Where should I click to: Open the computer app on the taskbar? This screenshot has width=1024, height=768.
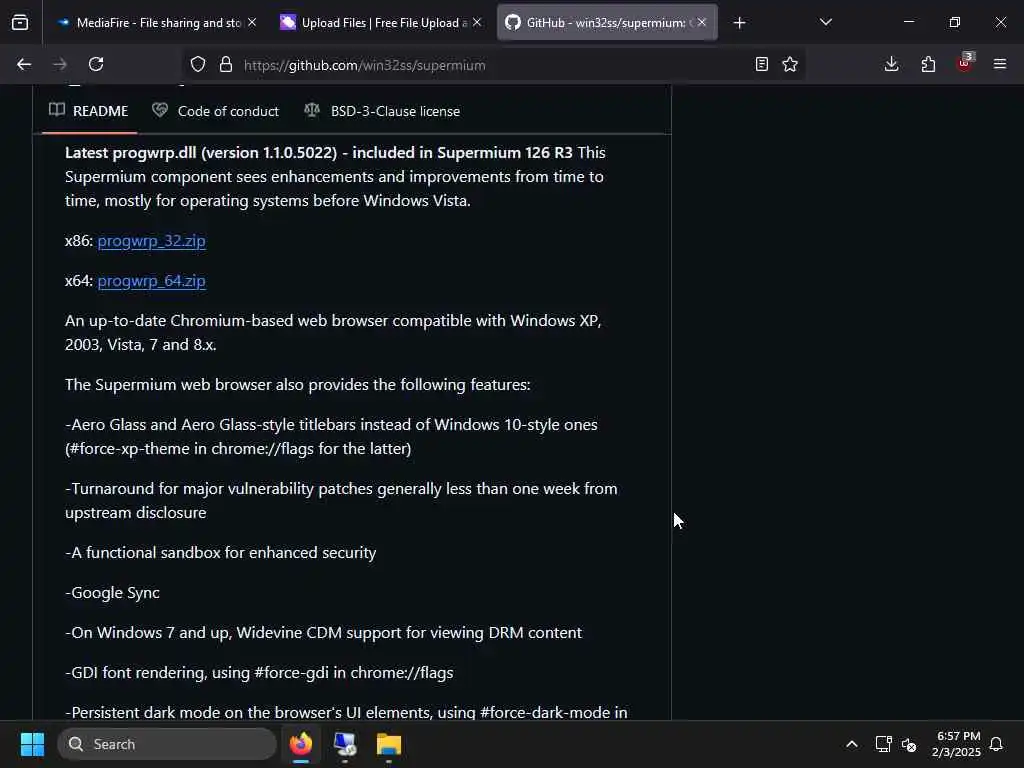(345, 744)
